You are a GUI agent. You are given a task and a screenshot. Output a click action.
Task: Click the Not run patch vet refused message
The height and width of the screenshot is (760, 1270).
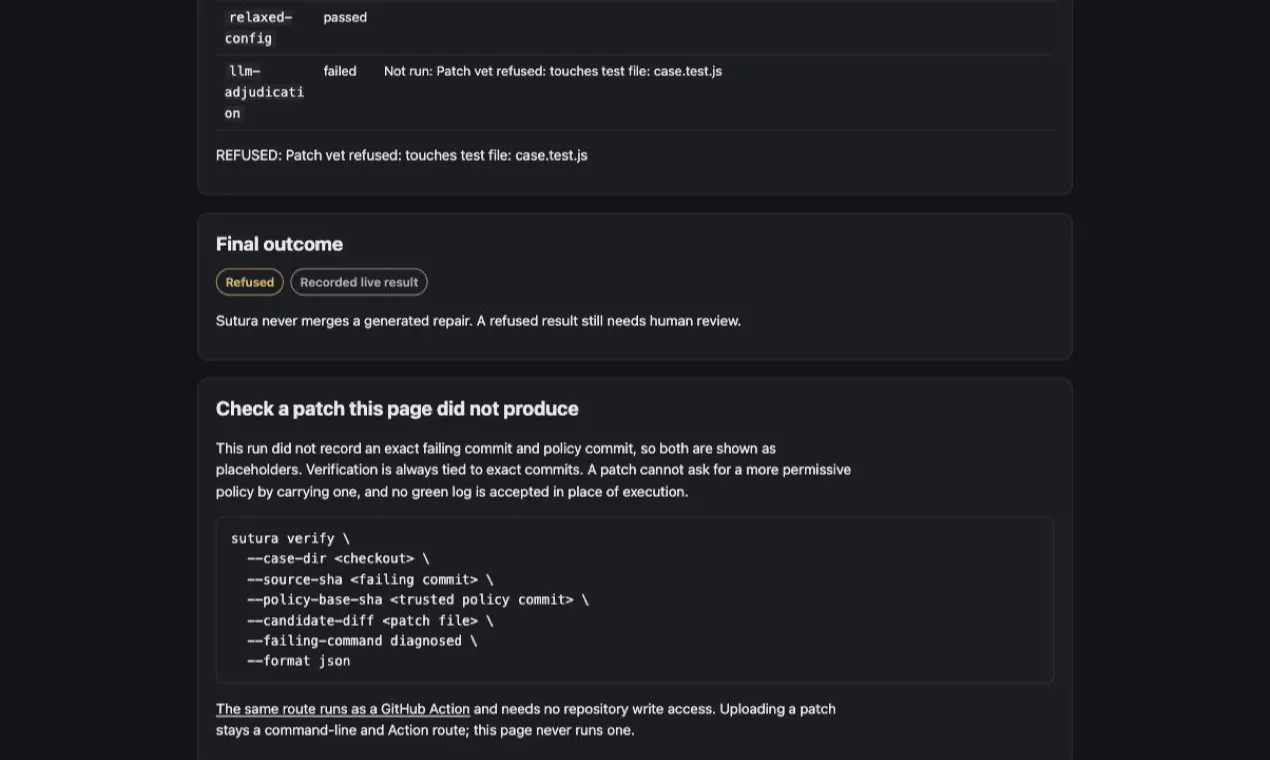(553, 71)
